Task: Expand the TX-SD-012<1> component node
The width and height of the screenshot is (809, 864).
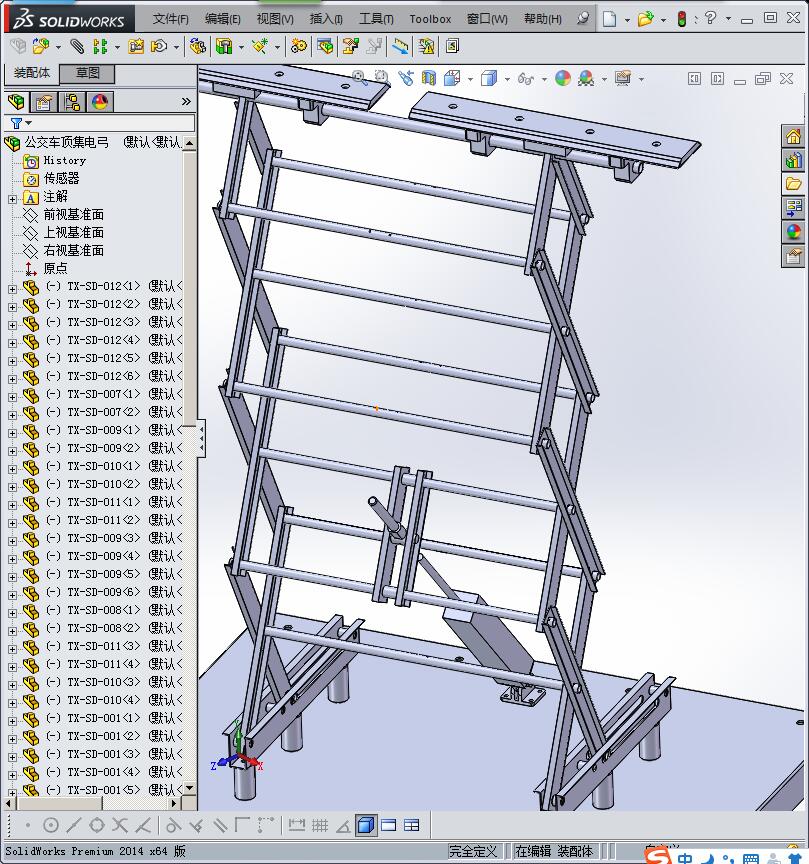Action: click(x=12, y=289)
